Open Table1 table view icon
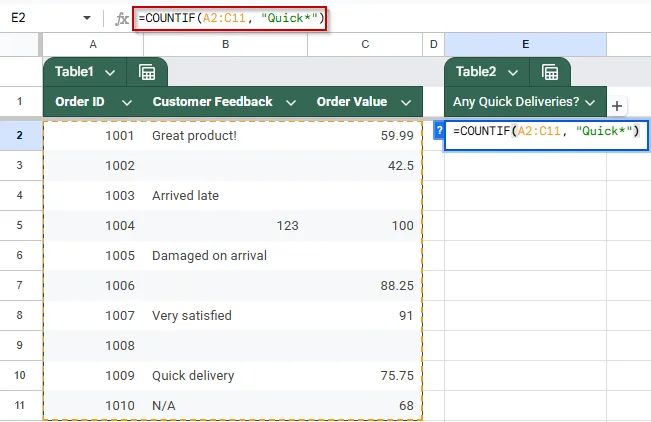Viewport: 651px width, 422px height. click(147, 72)
